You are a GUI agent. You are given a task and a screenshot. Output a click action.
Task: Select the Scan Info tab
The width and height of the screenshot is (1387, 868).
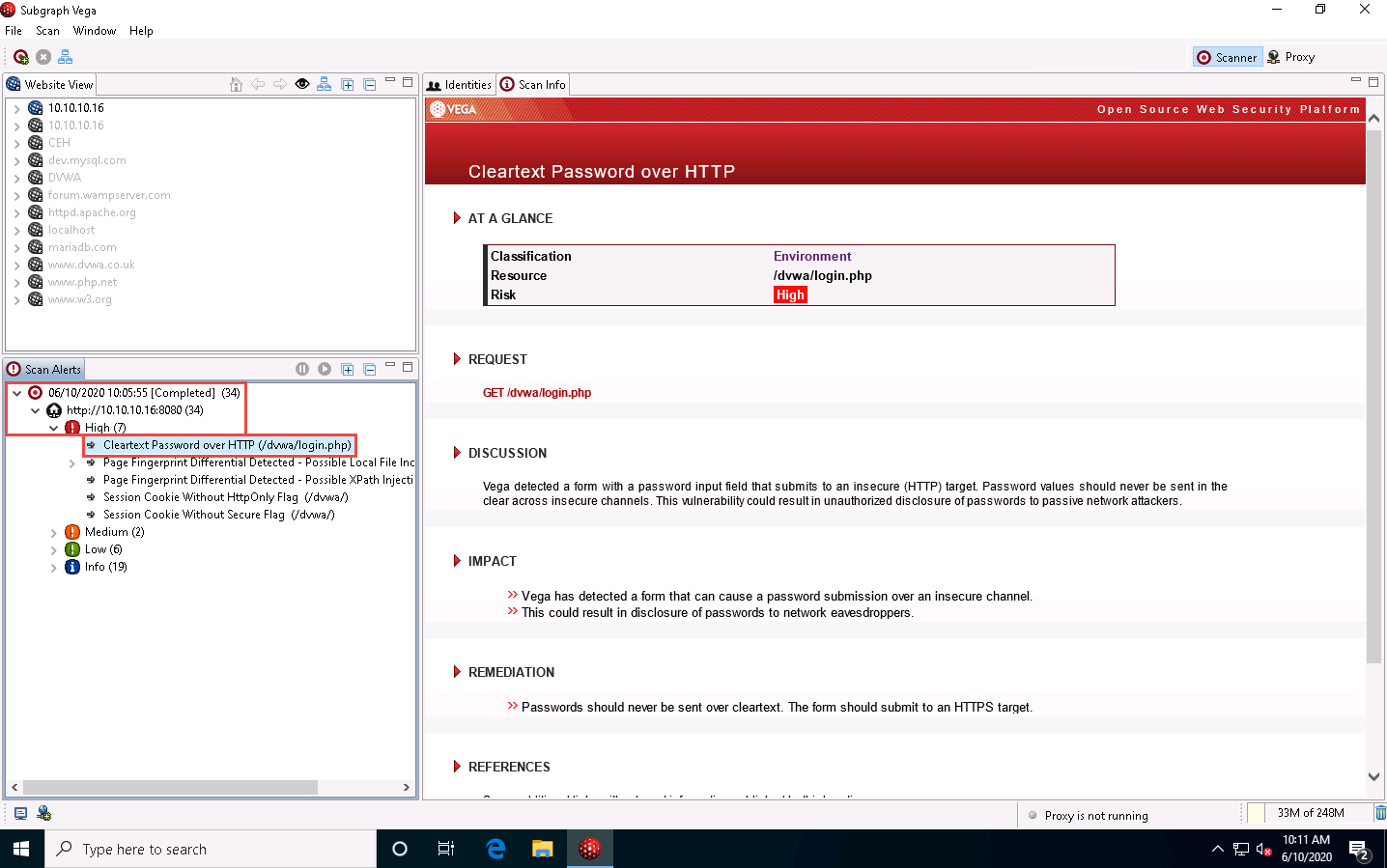pyautogui.click(x=533, y=85)
